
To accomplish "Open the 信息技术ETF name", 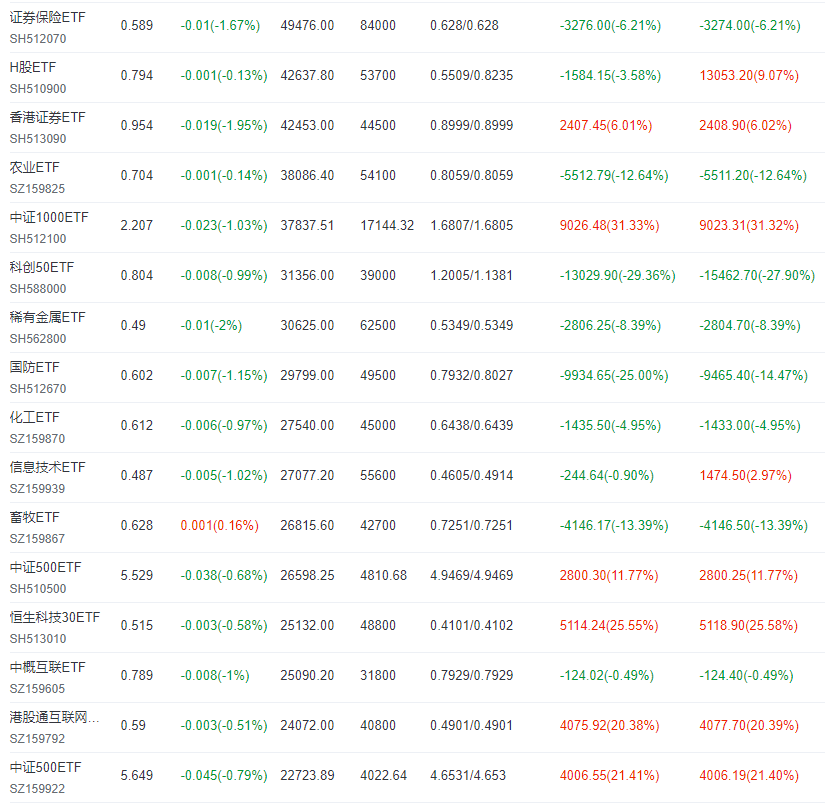I will [x=47, y=467].
